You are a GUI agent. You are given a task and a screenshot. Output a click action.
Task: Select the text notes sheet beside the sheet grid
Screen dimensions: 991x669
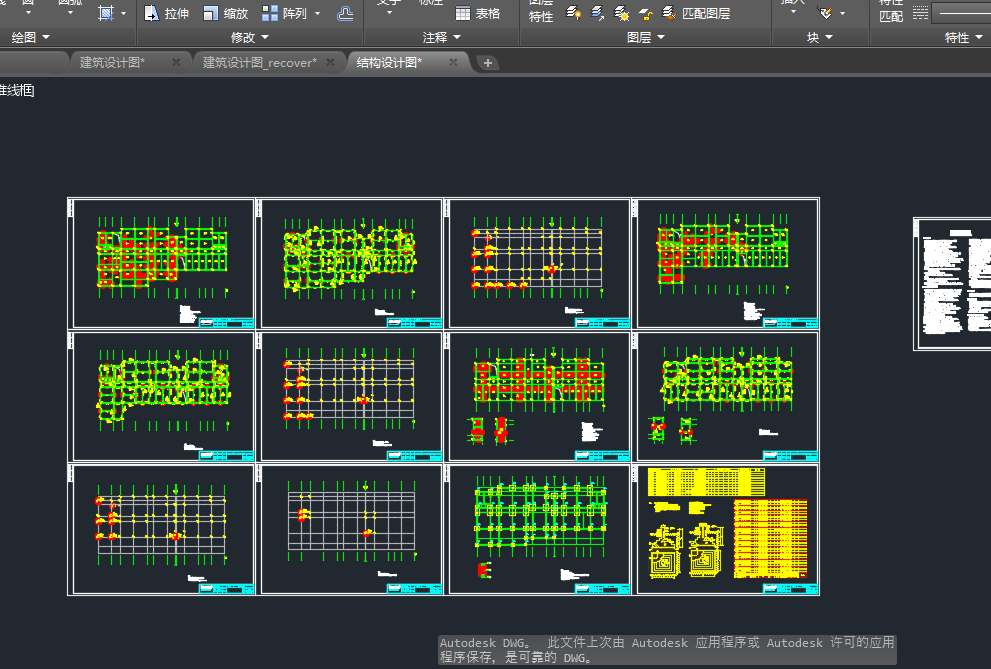tap(952, 284)
